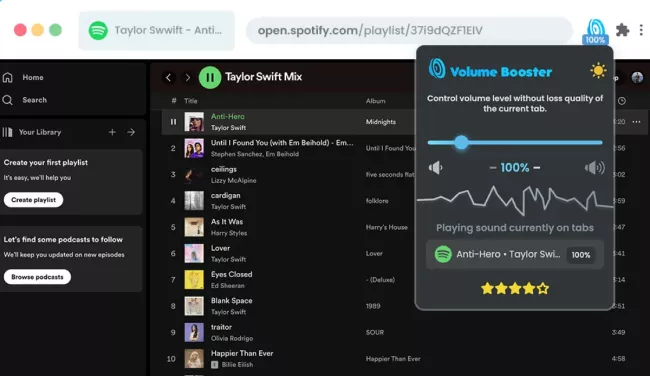Click the traitor album cover thumbnail
Screen dimensions: 650x376
point(194,332)
